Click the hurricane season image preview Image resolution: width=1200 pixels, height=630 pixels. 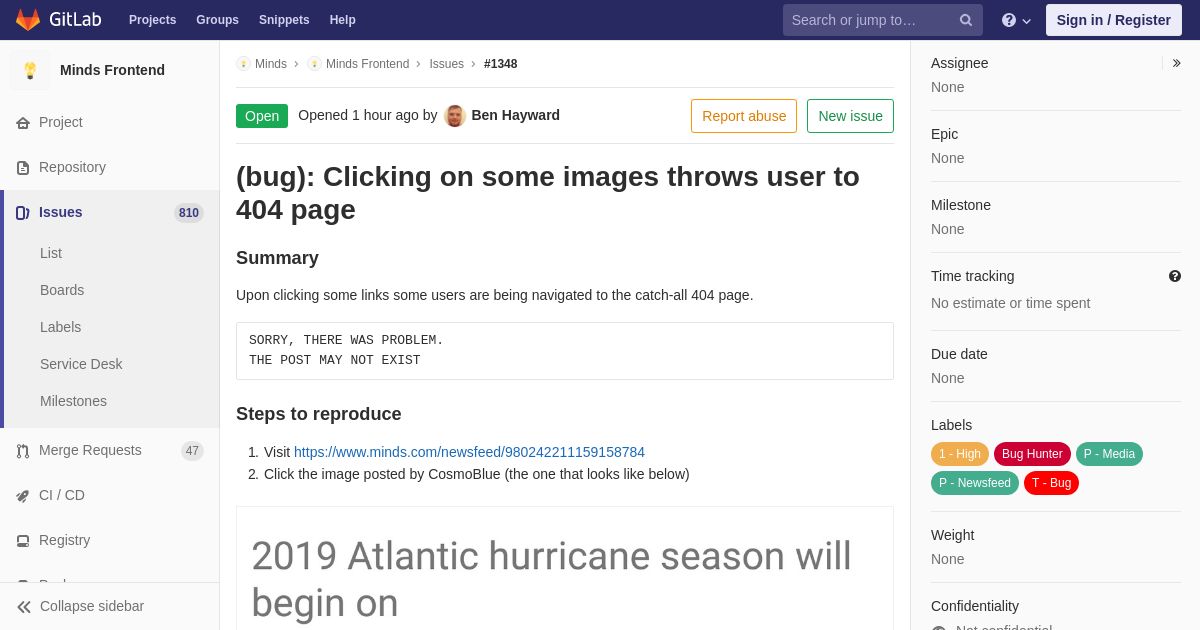coord(565,568)
